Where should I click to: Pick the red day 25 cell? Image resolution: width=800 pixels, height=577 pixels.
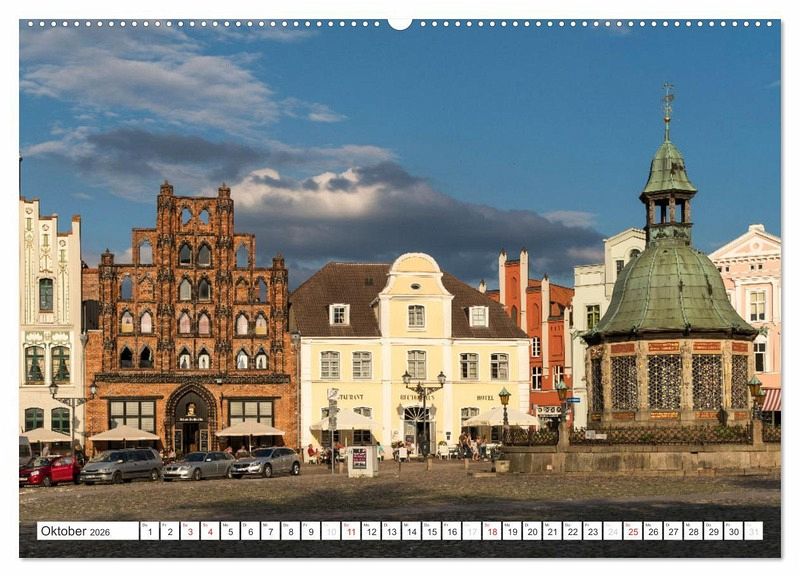click(x=633, y=531)
